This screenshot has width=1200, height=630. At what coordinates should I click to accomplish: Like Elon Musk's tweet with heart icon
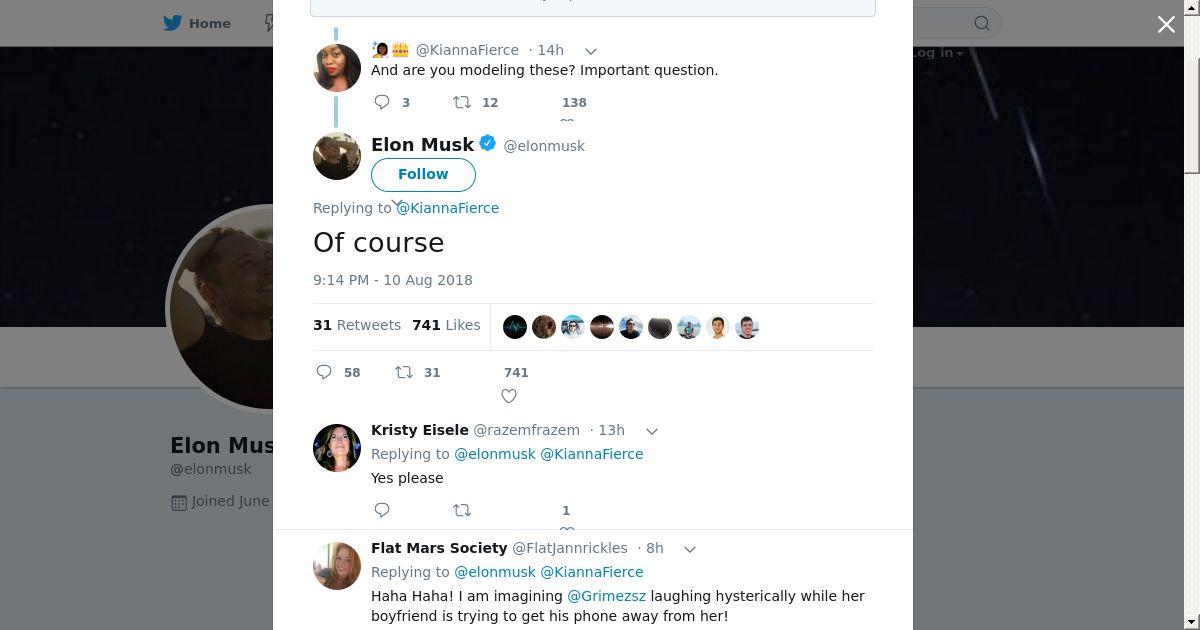(509, 396)
